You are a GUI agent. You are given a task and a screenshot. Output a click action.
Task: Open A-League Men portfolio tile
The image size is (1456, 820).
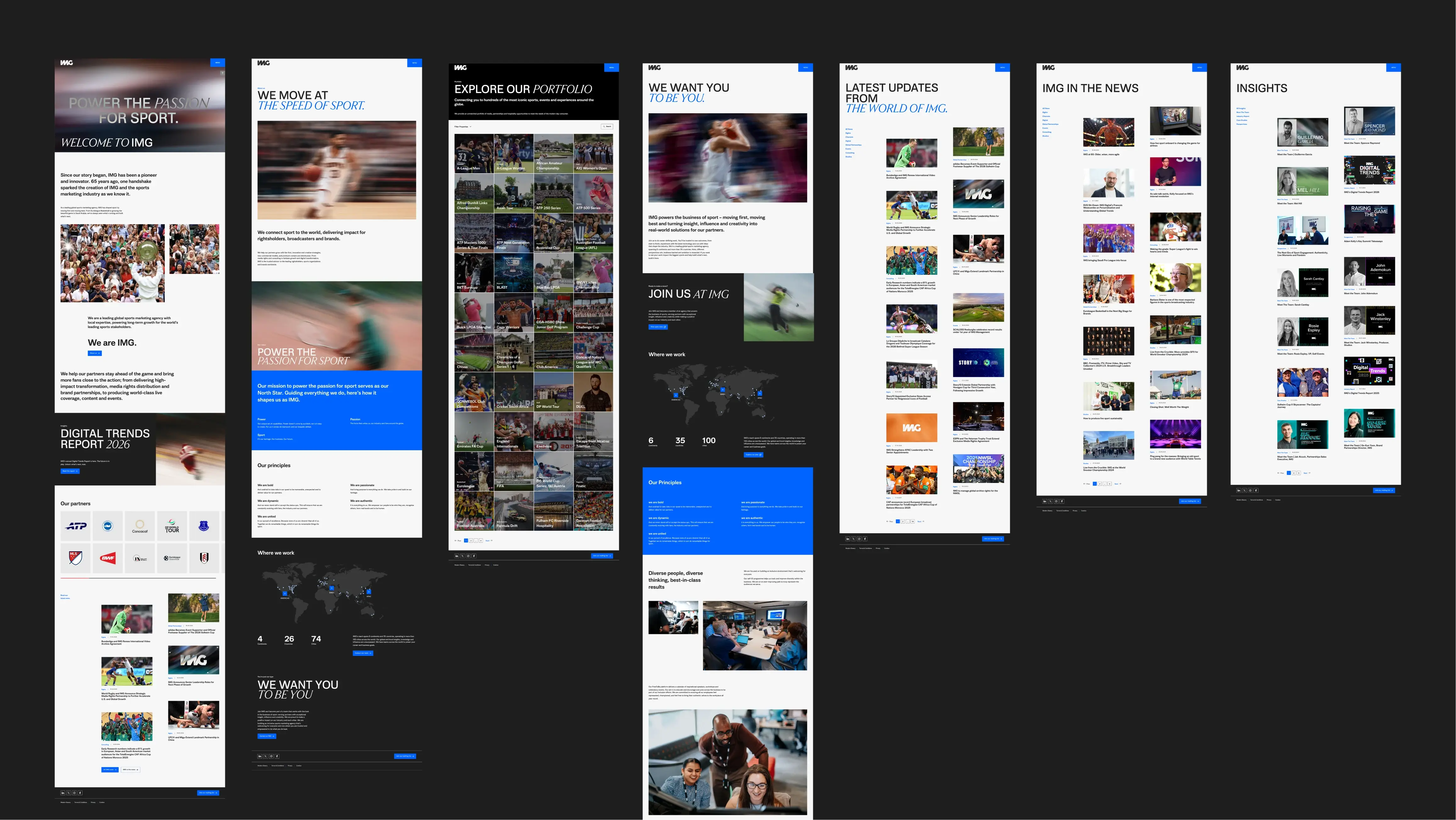(x=474, y=154)
